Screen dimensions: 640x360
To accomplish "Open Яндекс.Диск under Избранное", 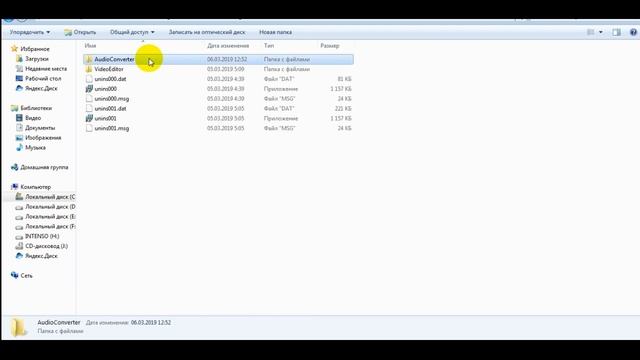I will [41, 88].
